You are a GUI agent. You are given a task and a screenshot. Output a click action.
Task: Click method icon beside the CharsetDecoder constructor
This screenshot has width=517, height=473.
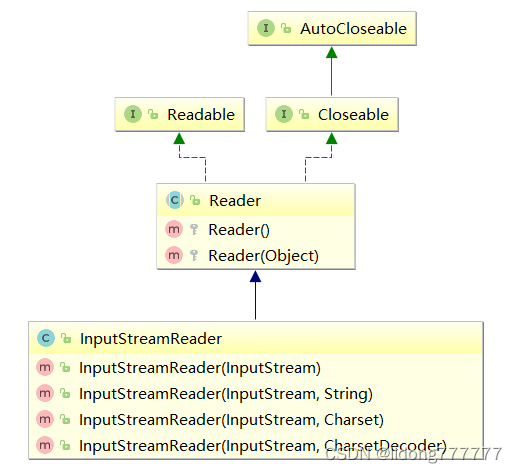click(45, 445)
